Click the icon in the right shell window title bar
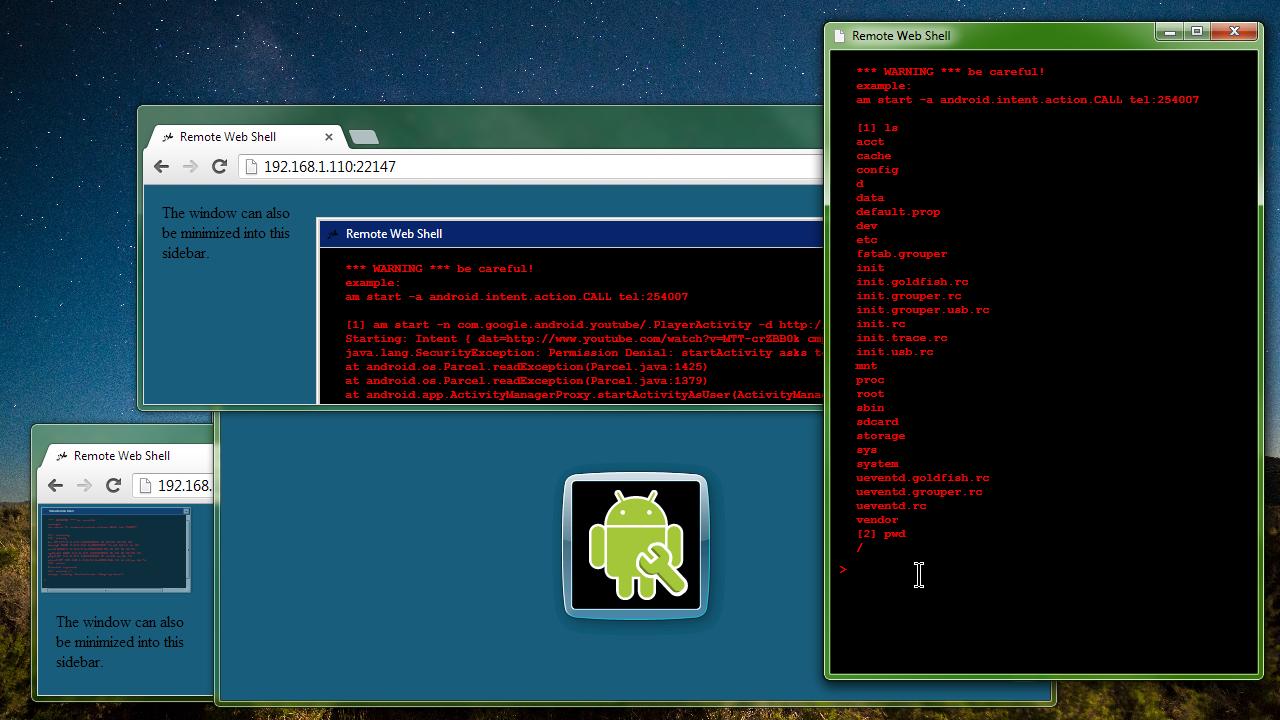The width and height of the screenshot is (1280, 720). [x=840, y=36]
